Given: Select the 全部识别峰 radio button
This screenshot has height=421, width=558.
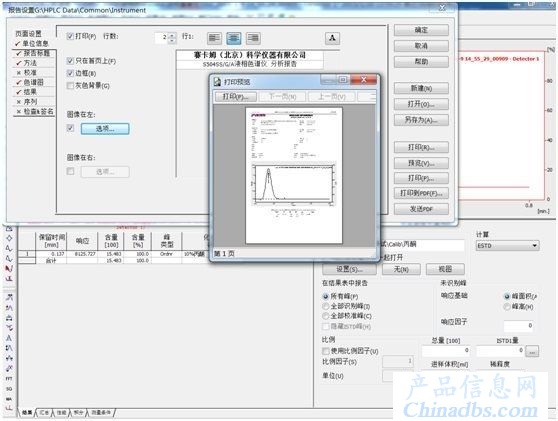Looking at the screenshot, I should point(326,306).
